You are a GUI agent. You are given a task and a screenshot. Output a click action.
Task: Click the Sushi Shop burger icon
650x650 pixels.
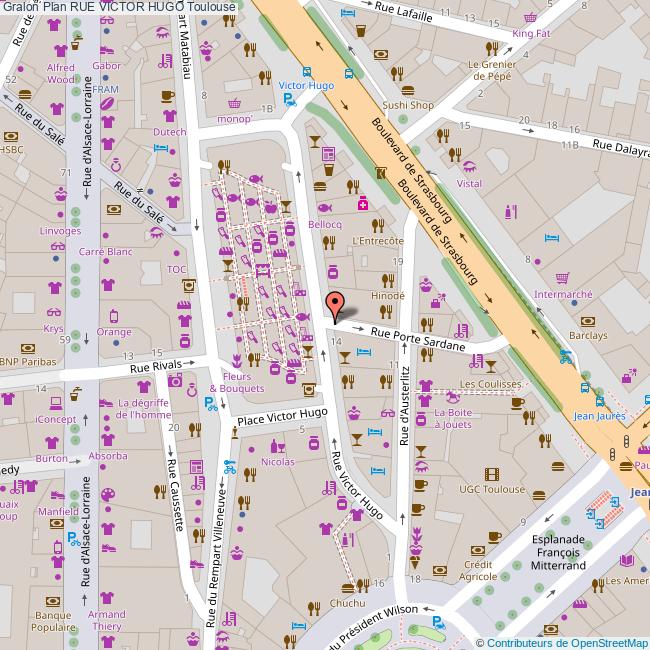(x=408, y=90)
